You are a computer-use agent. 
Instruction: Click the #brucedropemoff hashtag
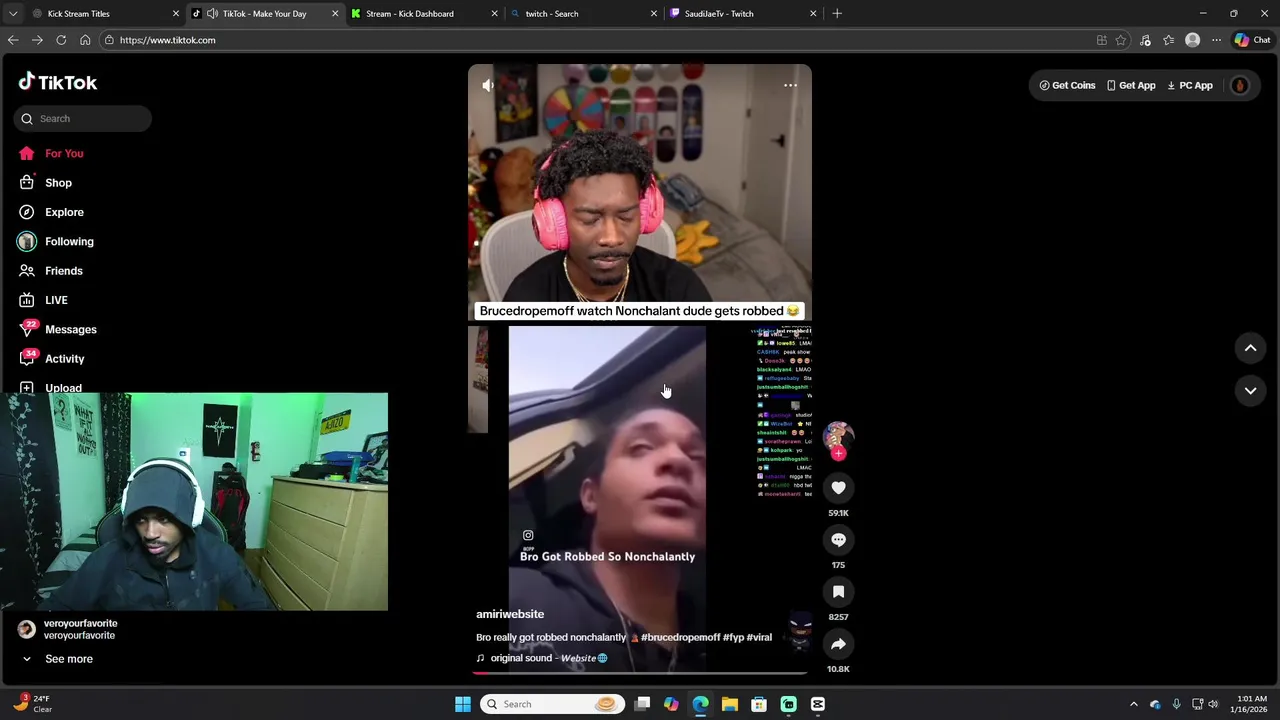coord(680,637)
